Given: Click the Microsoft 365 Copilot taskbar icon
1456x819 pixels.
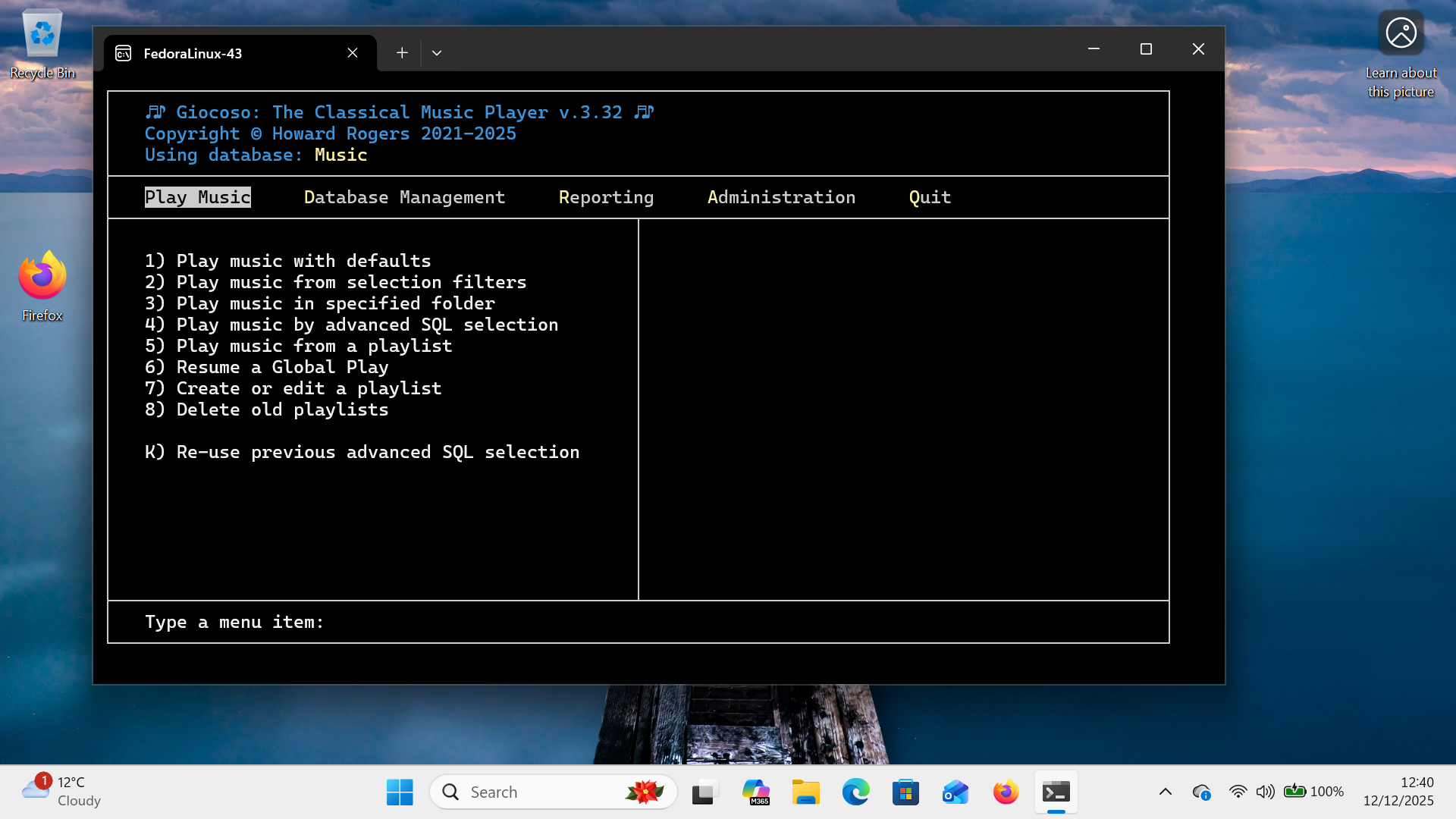Looking at the screenshot, I should click(x=755, y=792).
